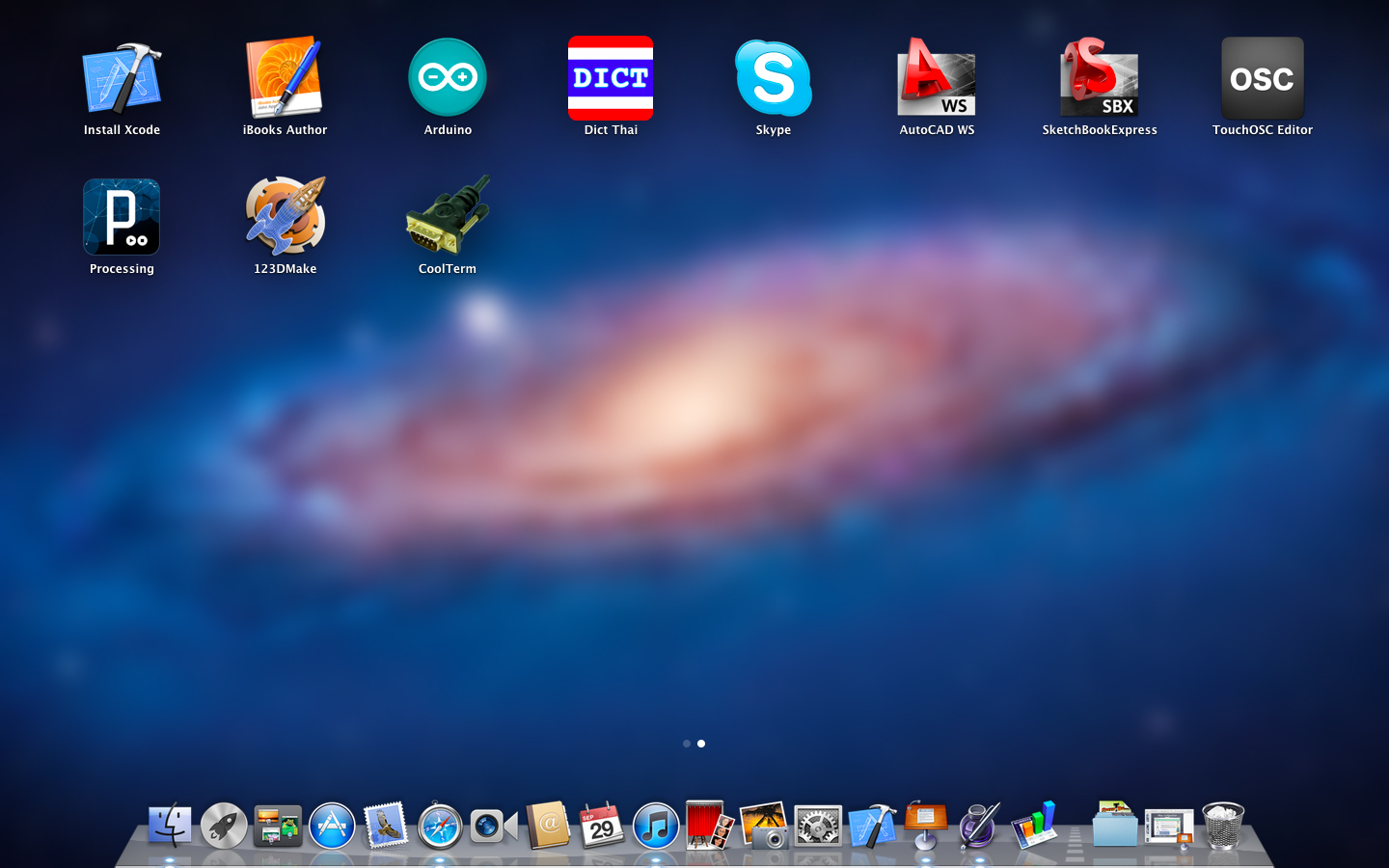
Task: Launch TouchOSC Editor
Action: (x=1263, y=78)
